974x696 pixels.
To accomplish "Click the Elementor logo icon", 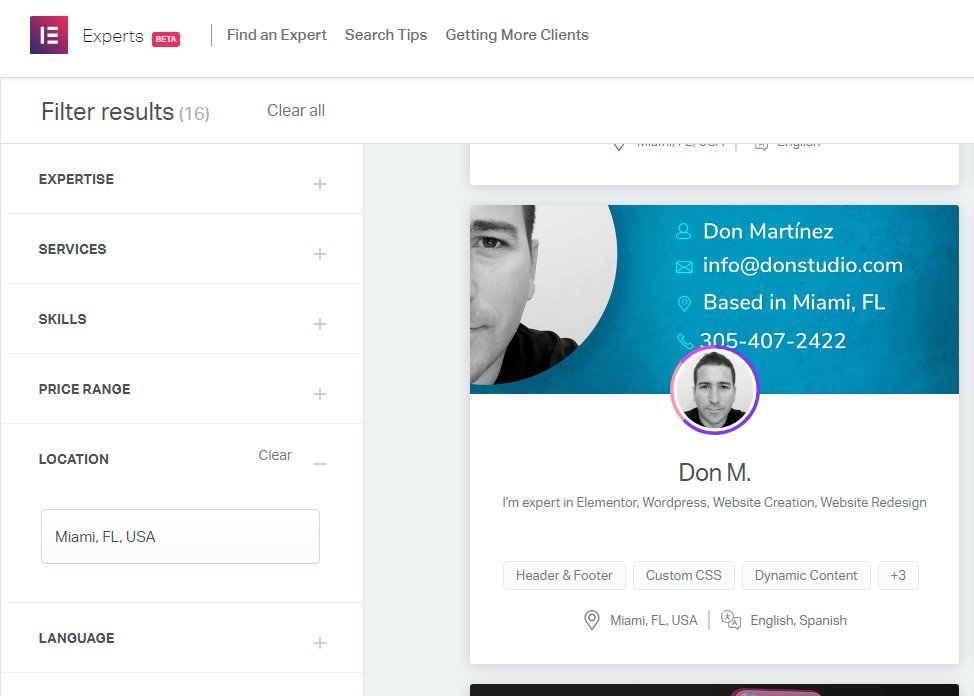I will point(49,35).
